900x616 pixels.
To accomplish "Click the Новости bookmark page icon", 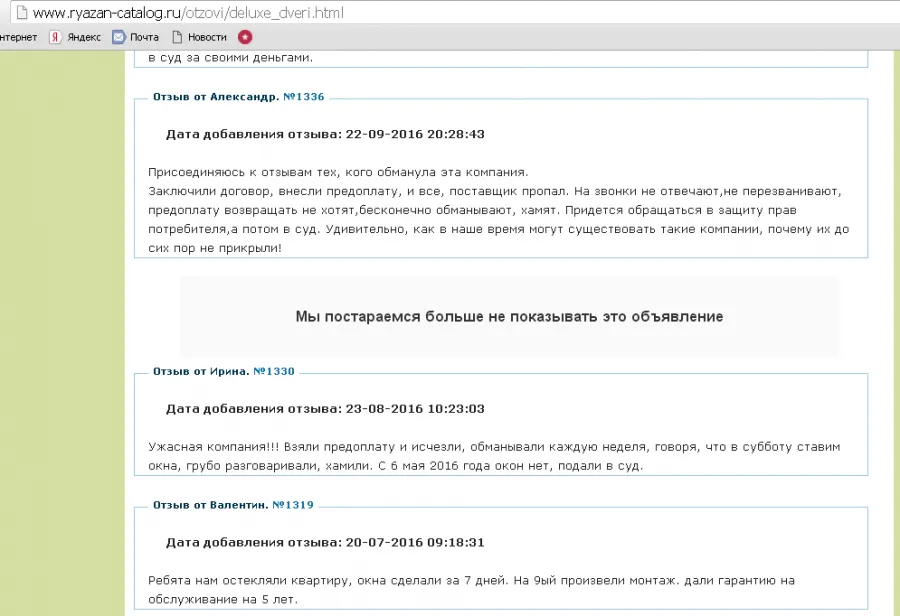I will point(177,37).
